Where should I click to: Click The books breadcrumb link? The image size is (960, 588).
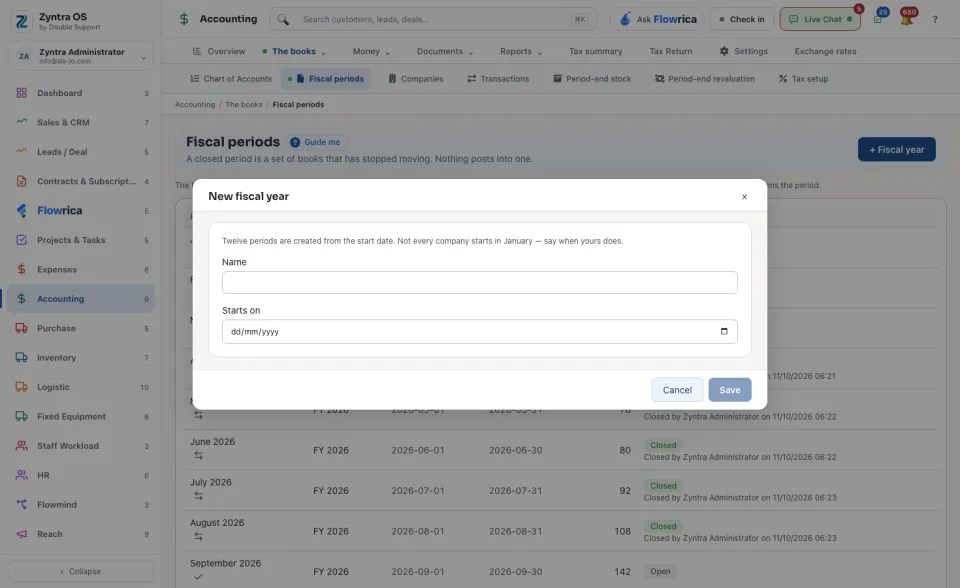click(x=244, y=105)
